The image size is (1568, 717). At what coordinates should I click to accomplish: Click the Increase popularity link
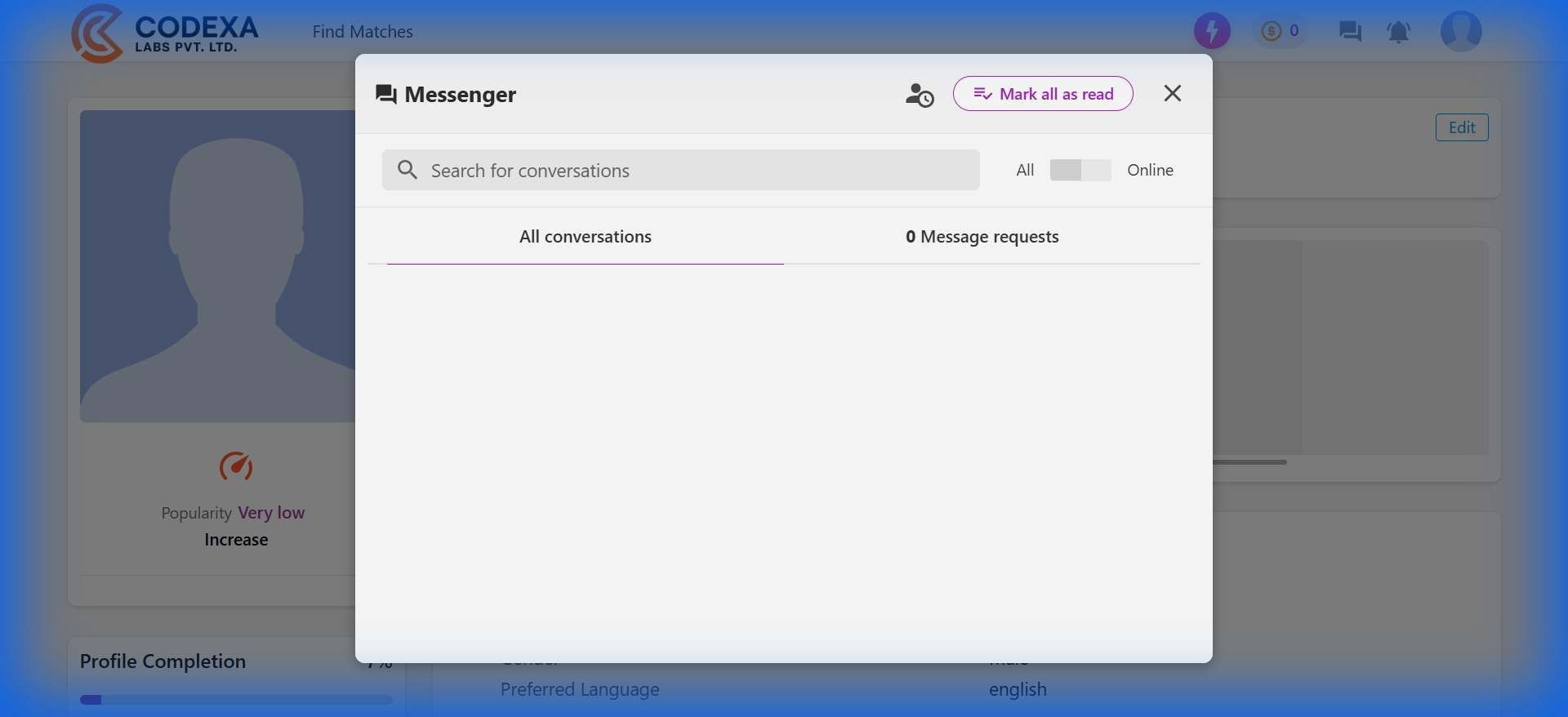[x=236, y=540]
